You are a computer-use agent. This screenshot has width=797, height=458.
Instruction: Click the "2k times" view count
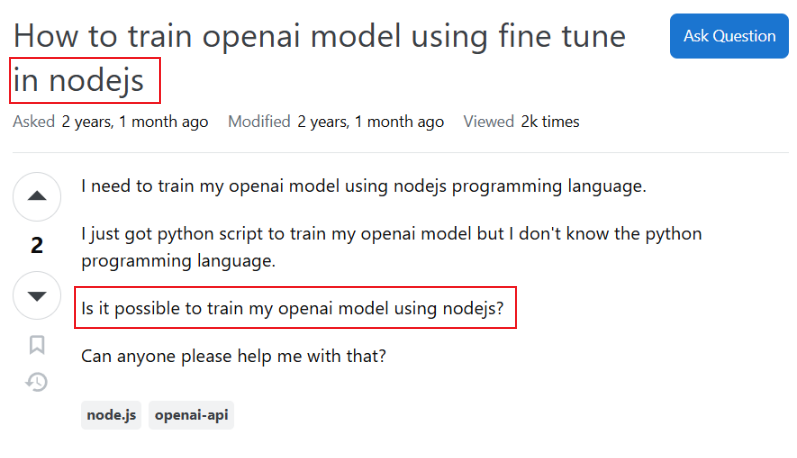click(550, 122)
